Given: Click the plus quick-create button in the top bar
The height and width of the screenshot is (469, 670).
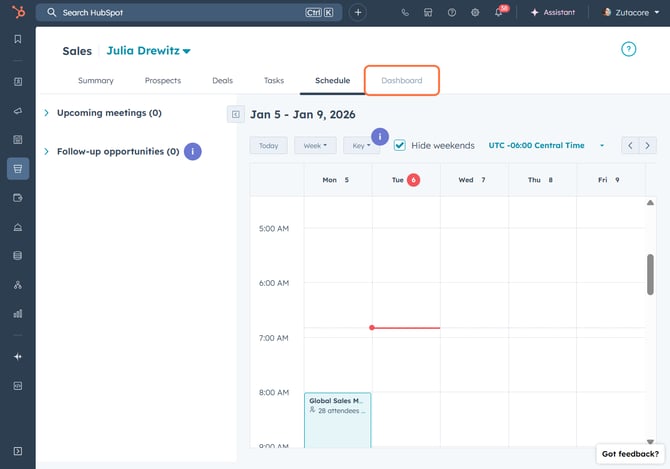Looking at the screenshot, I should pyautogui.click(x=358, y=12).
